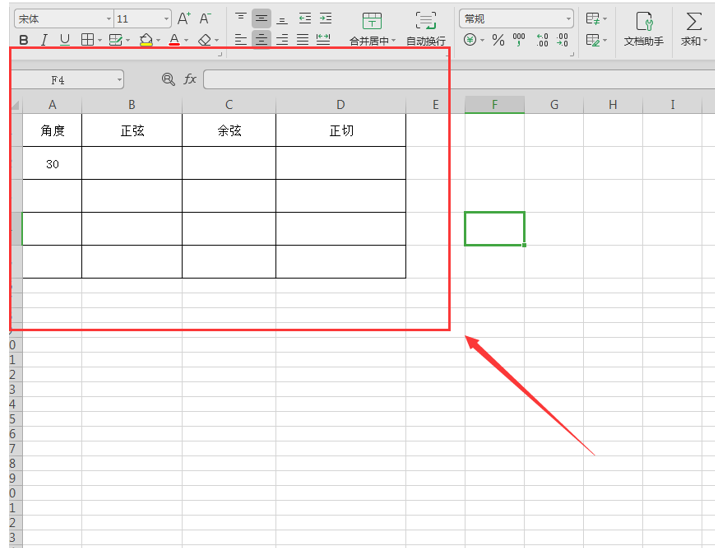Select column D header
The width and height of the screenshot is (715, 548).
[341, 105]
